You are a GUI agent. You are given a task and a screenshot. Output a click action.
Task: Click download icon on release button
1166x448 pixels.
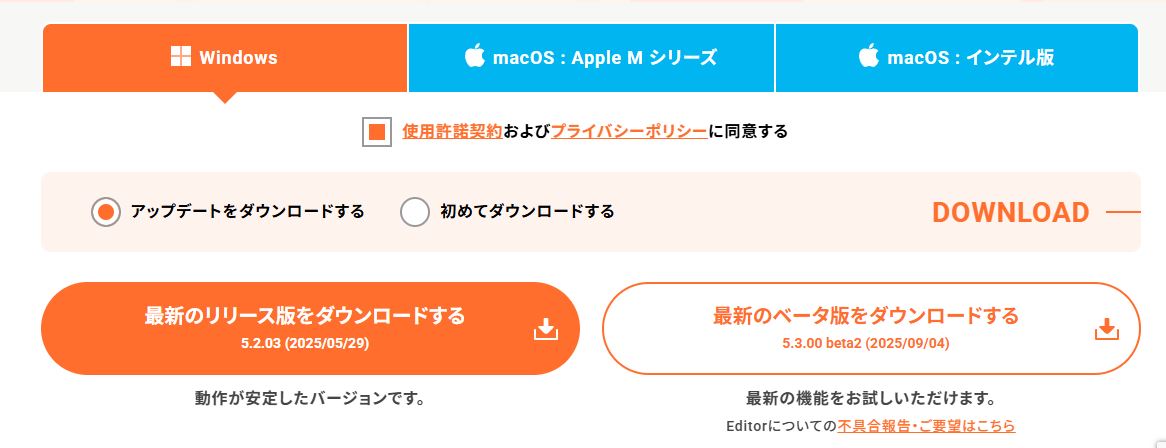click(545, 329)
